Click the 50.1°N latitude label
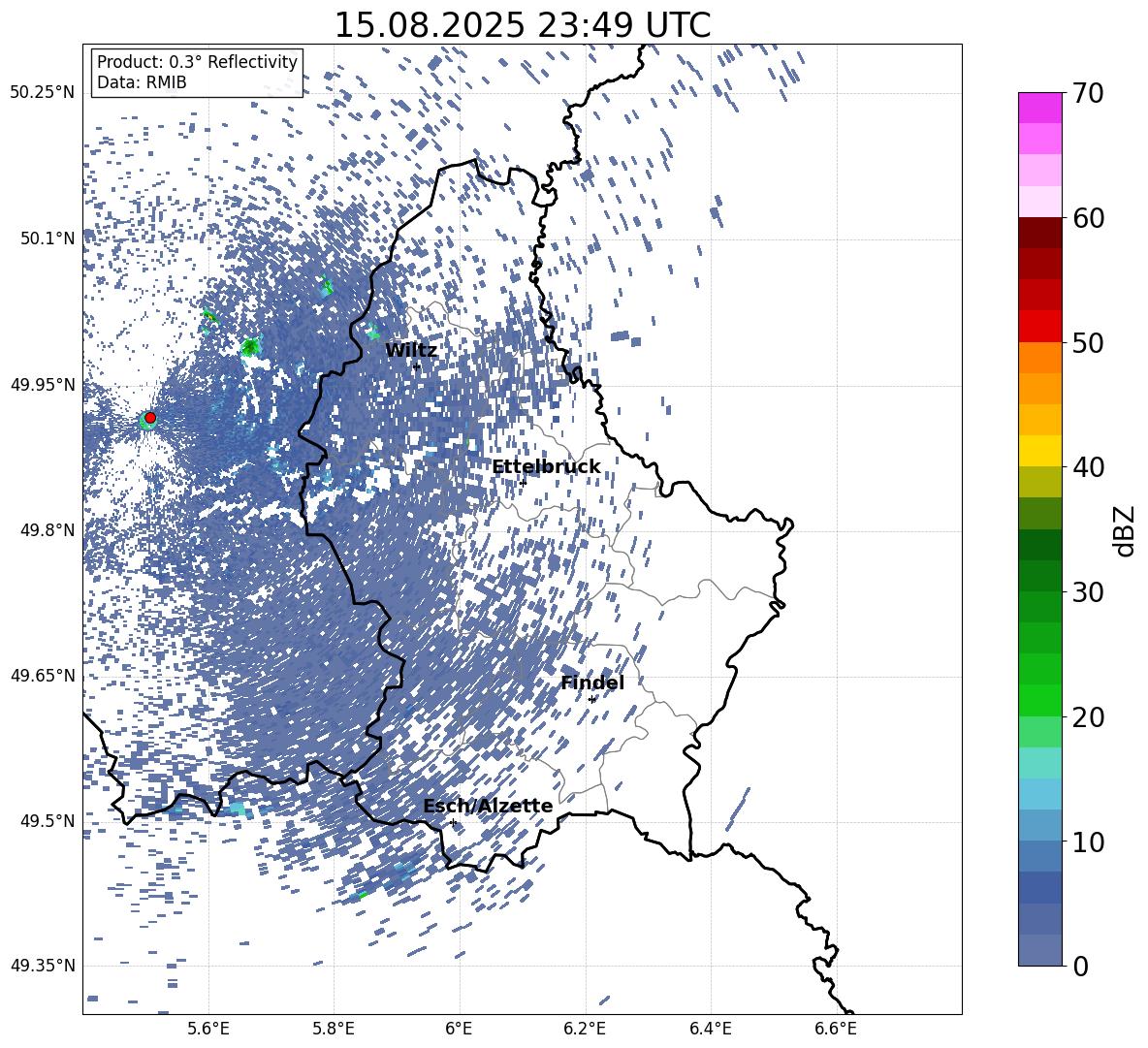Screen dimensions: 1148x1048 click(48, 238)
